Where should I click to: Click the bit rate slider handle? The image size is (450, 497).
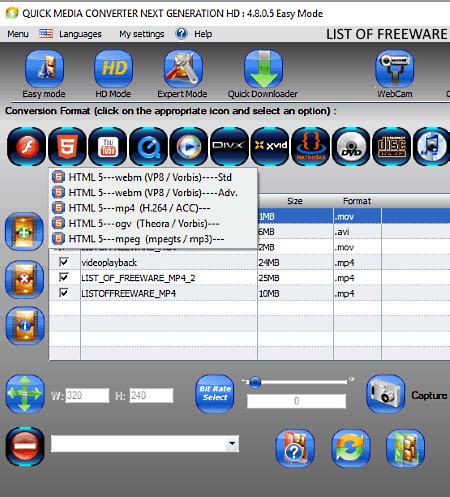click(x=255, y=382)
